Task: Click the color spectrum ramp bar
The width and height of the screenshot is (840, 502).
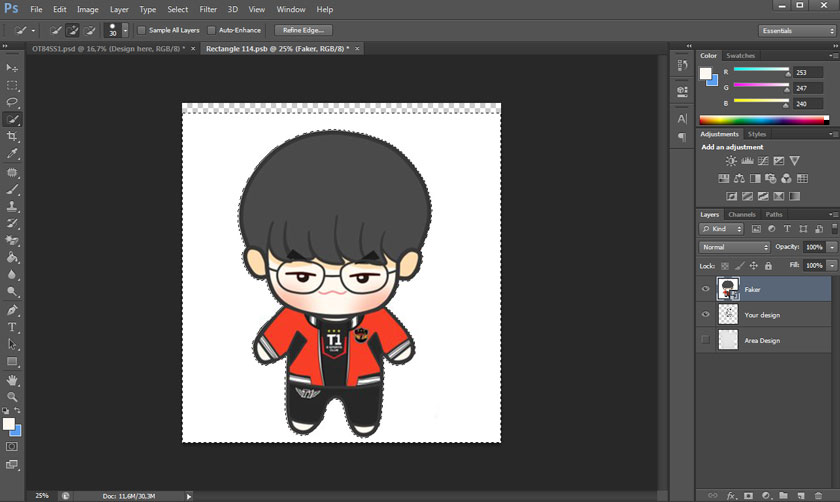Action: tap(762, 120)
